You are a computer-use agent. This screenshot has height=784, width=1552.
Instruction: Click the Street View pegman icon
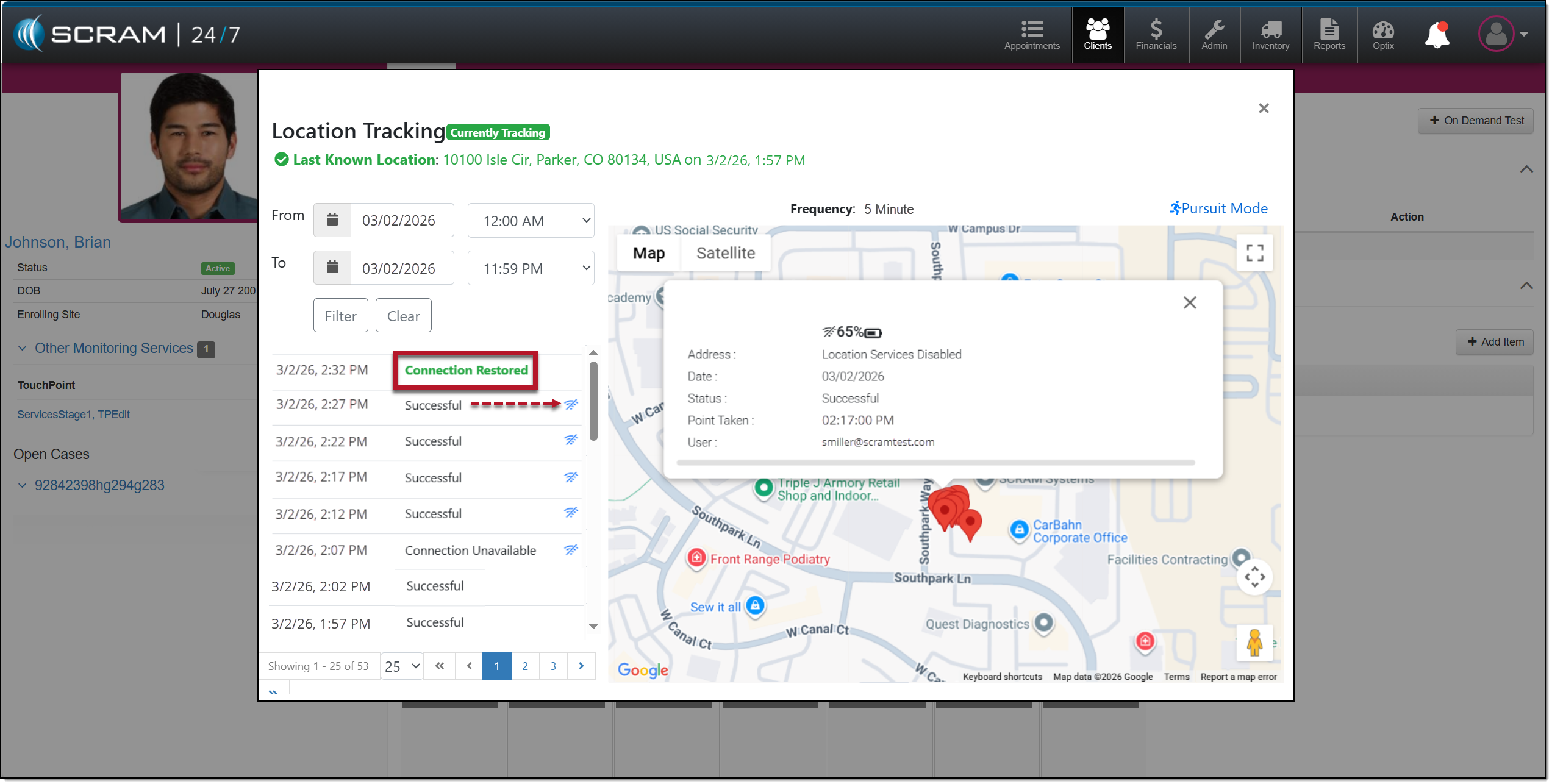tap(1256, 643)
